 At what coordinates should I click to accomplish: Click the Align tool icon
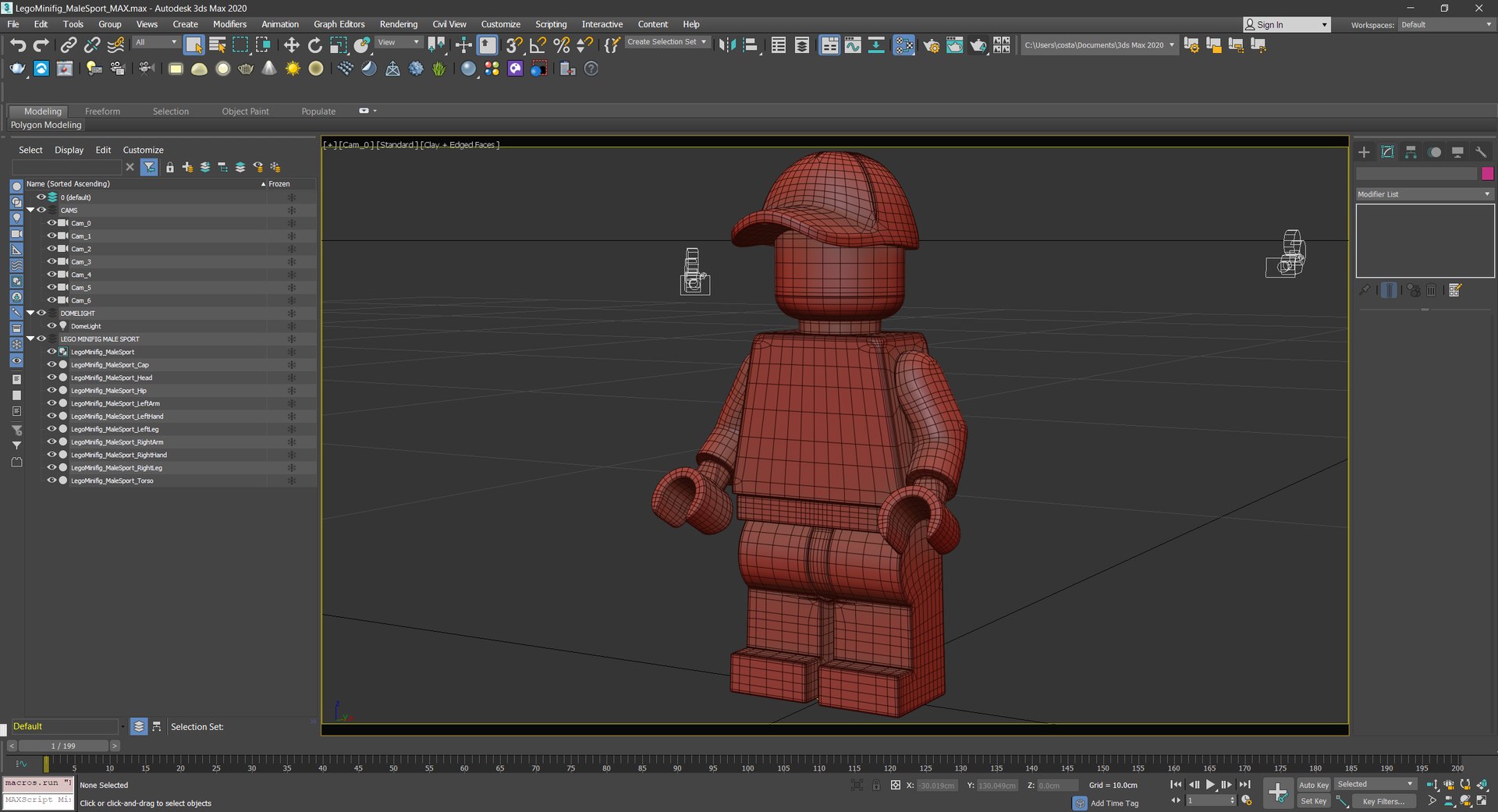751,45
